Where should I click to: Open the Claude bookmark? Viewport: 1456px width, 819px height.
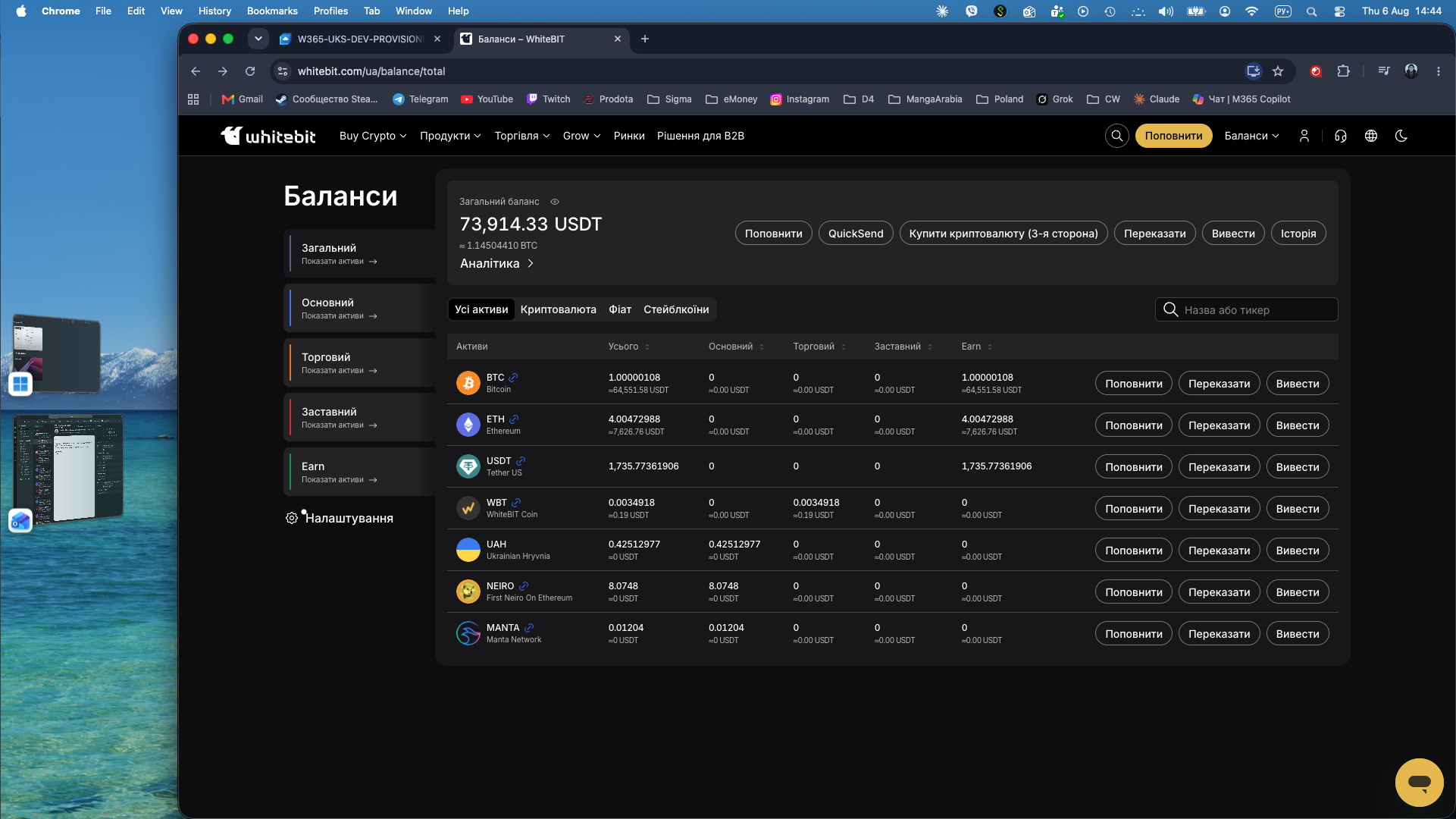click(x=1157, y=99)
